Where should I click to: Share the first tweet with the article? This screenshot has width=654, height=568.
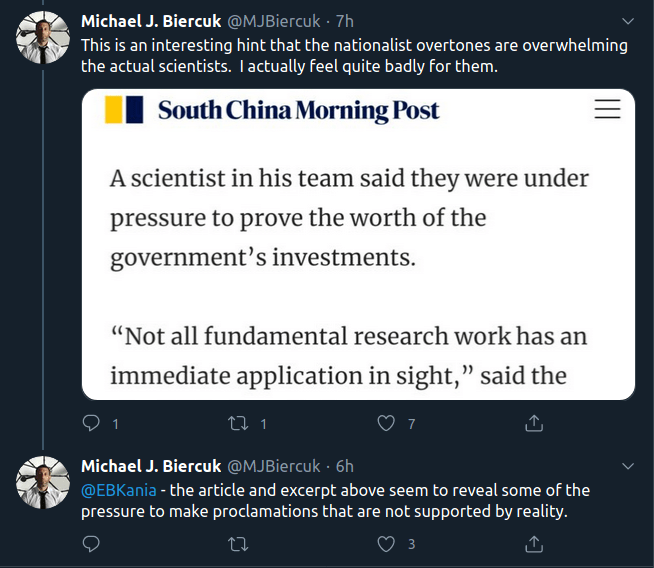click(x=534, y=423)
